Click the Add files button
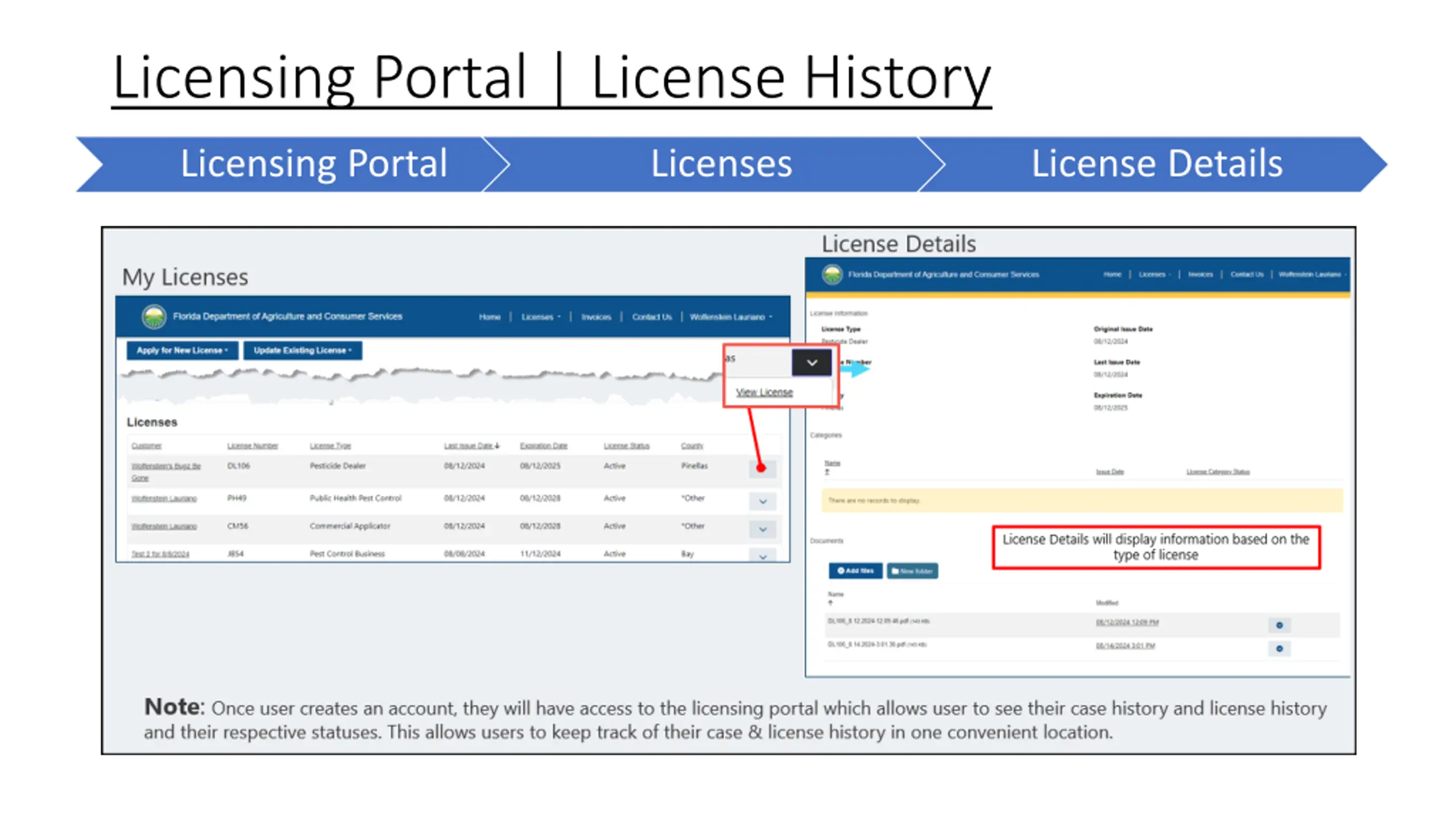The height and width of the screenshot is (819, 1456). (855, 570)
